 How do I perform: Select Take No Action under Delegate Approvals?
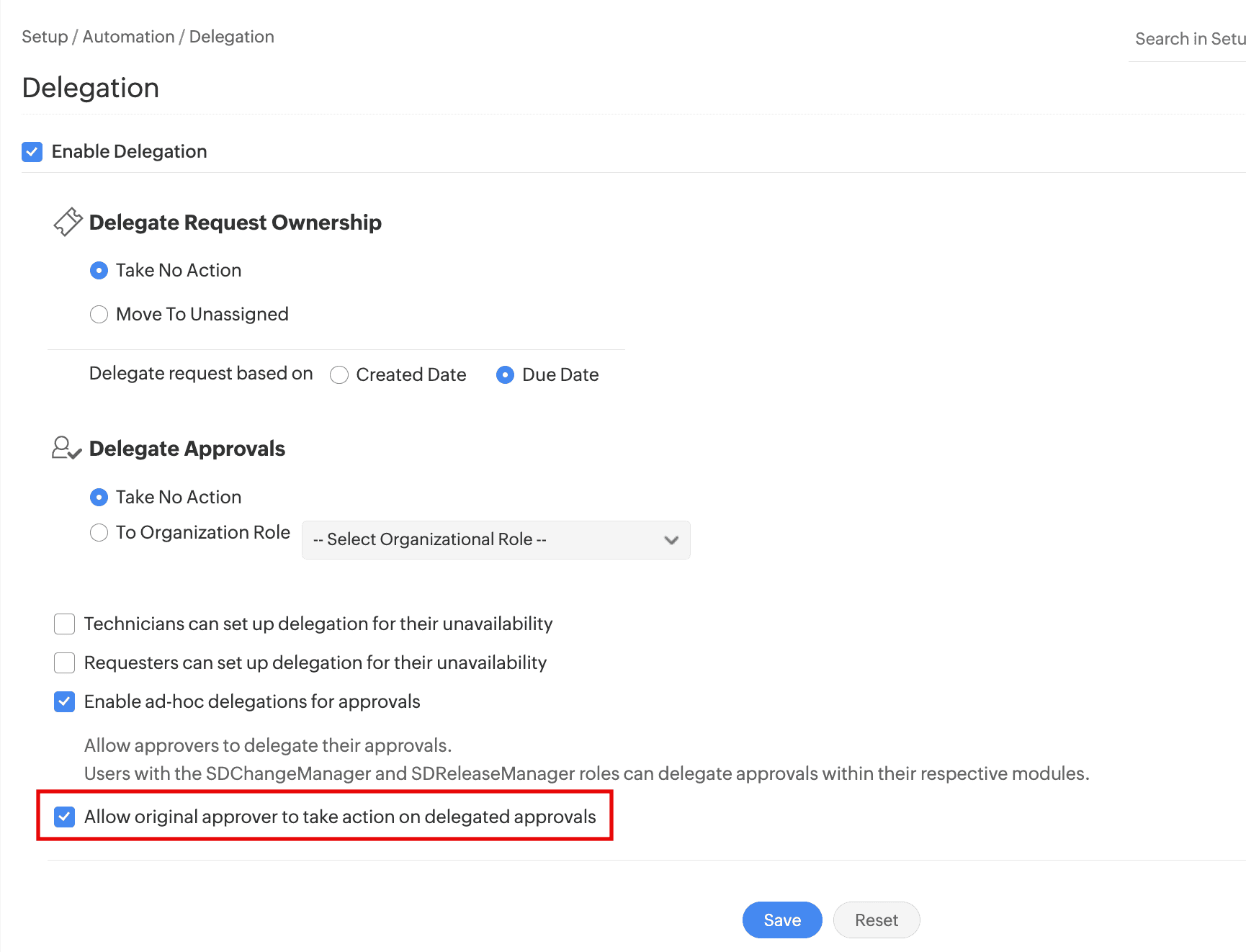point(99,497)
